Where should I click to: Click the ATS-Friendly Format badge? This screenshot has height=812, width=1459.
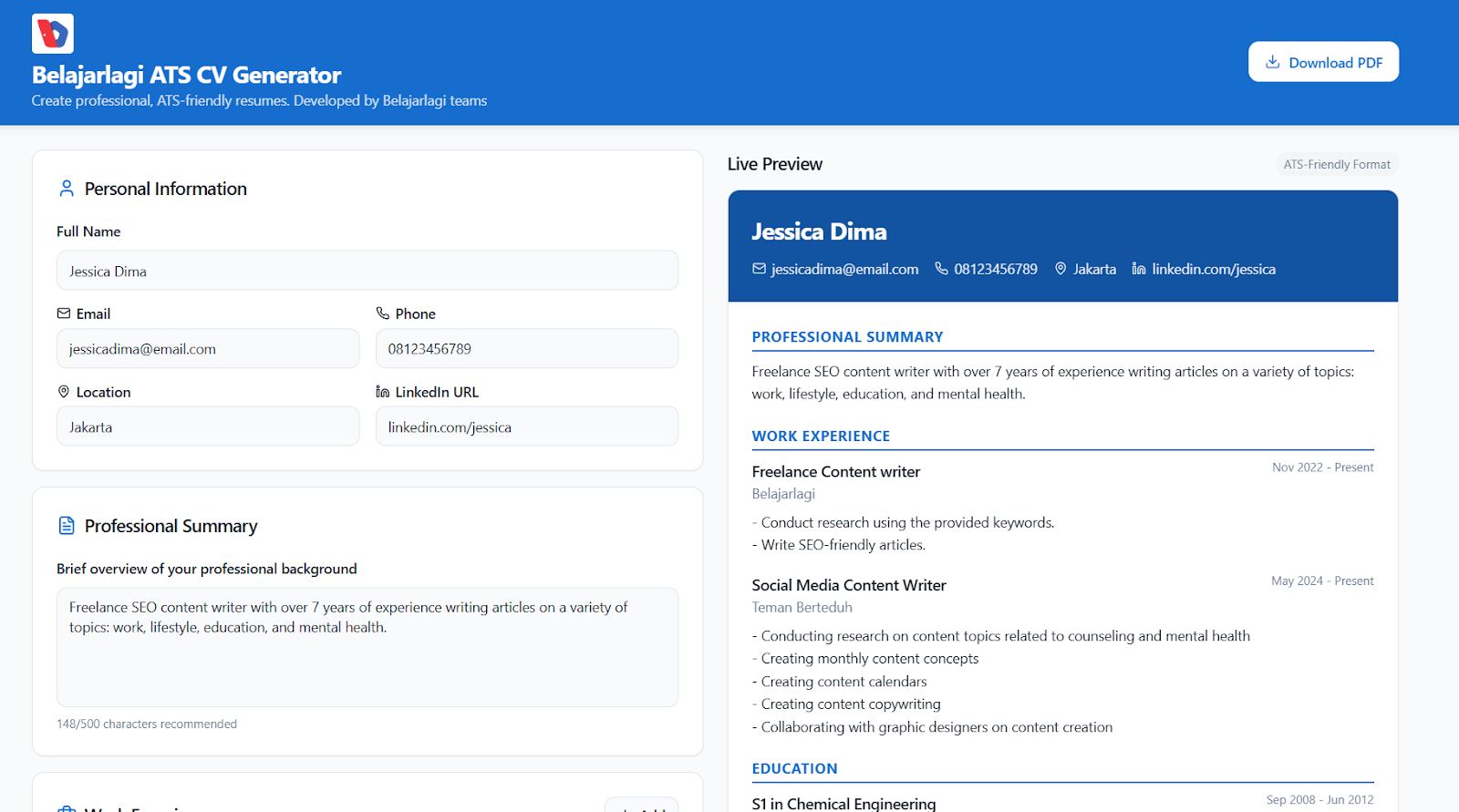click(x=1337, y=165)
